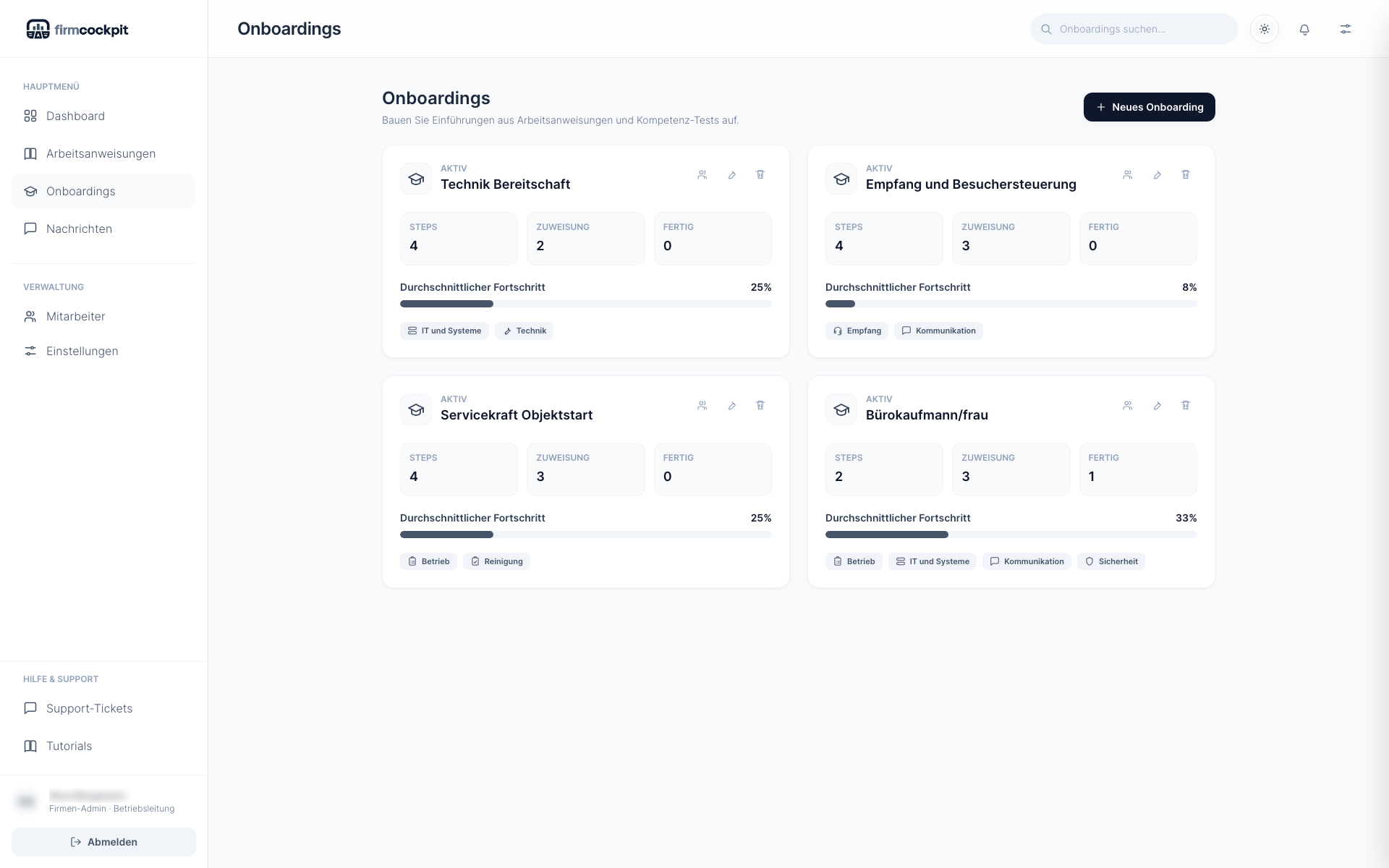Image resolution: width=1389 pixels, height=868 pixels.
Task: Open the Mitarbeiter section in the sidebar
Action: 75,316
